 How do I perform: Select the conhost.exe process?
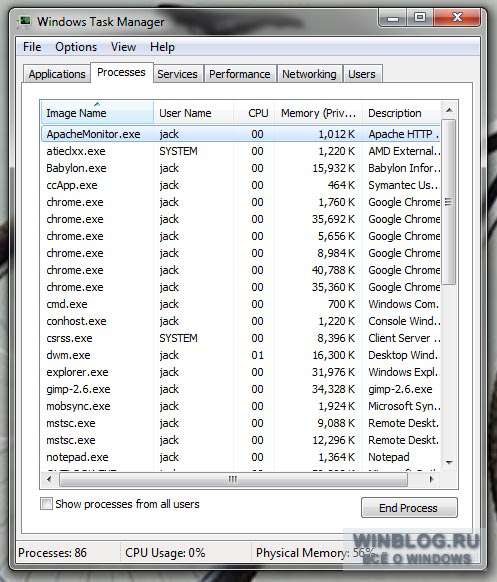[x=241, y=321]
